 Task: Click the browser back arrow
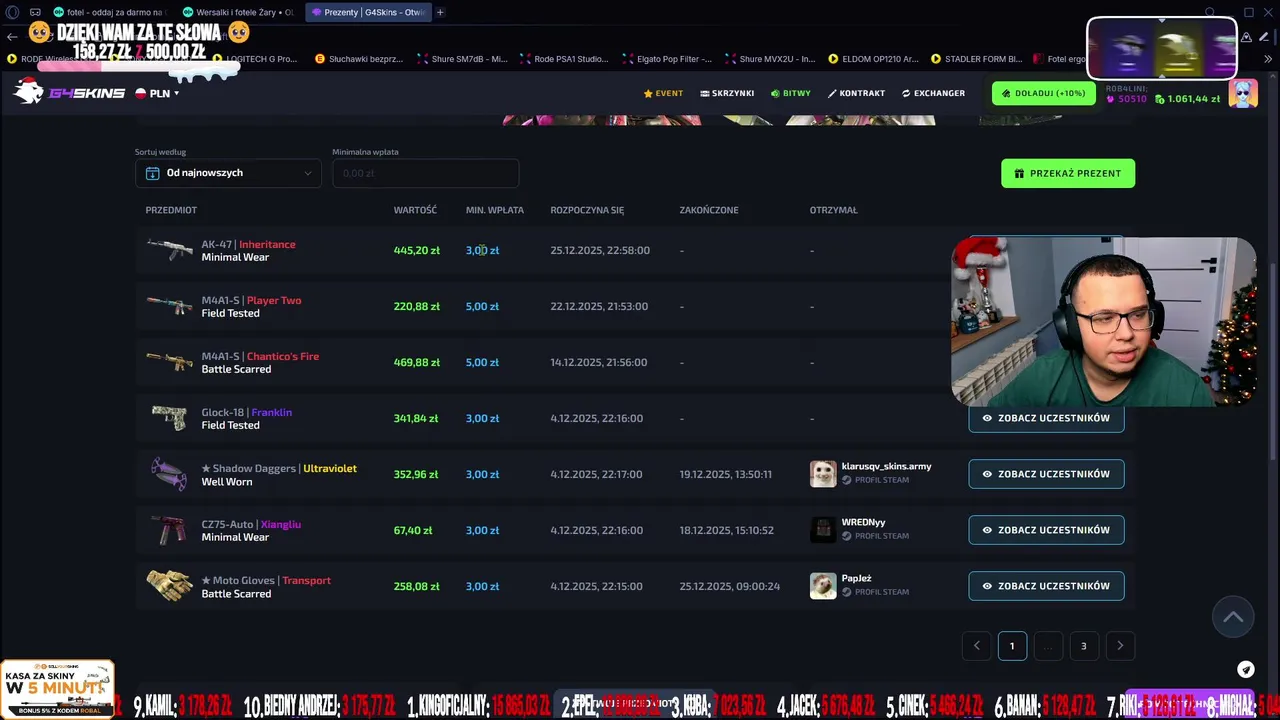coord(12,37)
